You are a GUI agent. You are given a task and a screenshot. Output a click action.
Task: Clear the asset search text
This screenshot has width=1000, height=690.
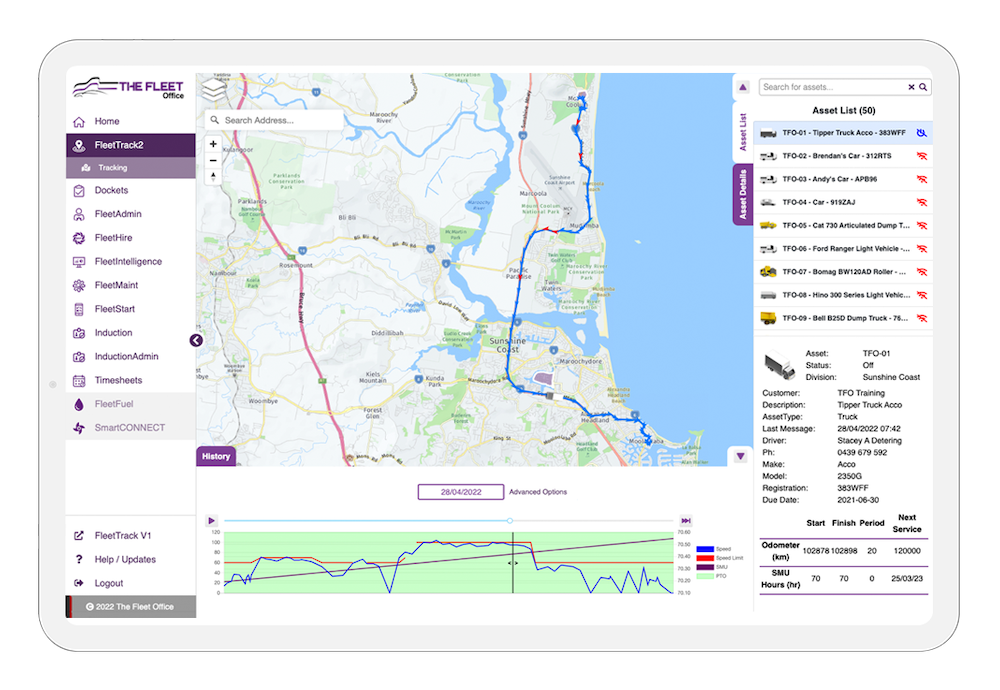pos(911,87)
